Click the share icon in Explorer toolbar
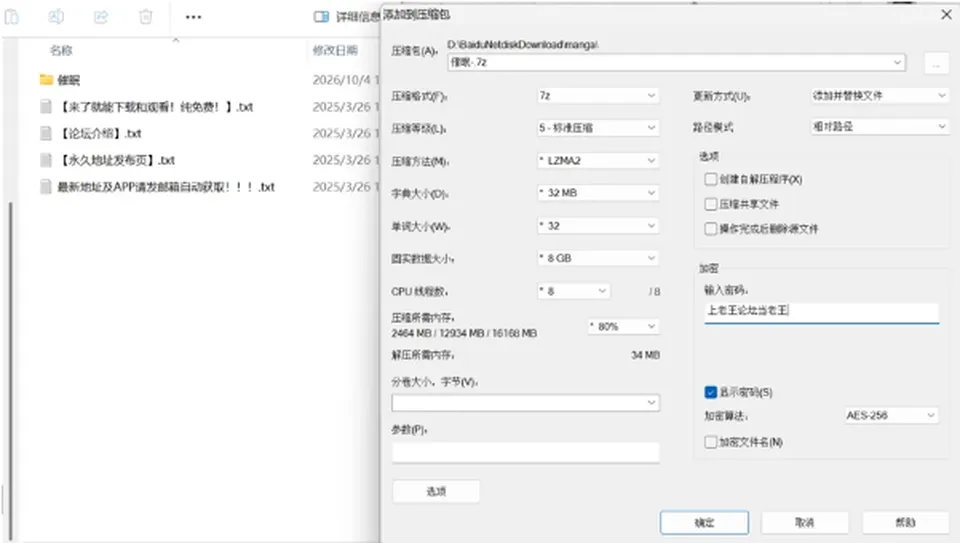This screenshot has height=543, width=960. click(101, 17)
